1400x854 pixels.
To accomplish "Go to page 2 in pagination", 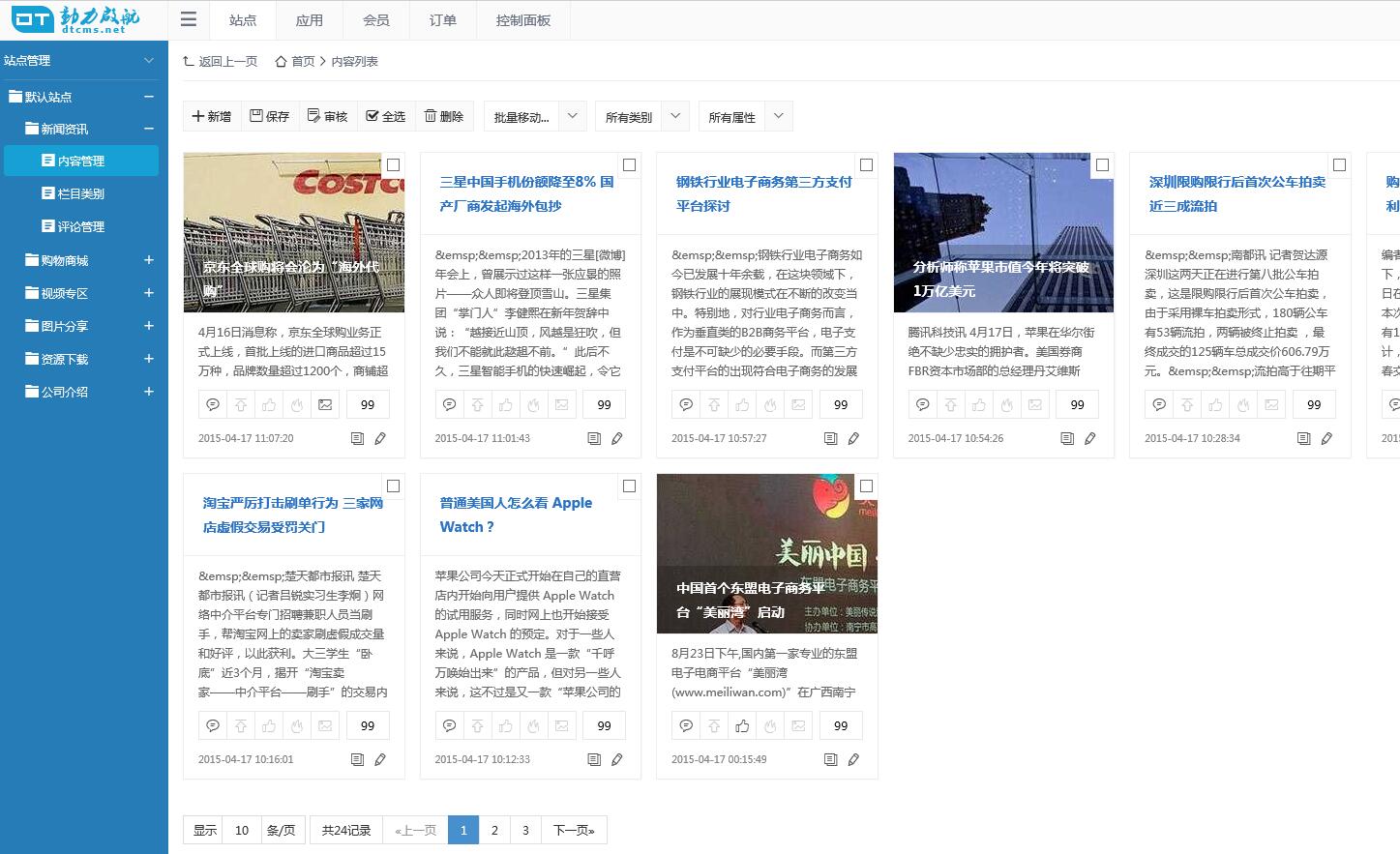I will [x=494, y=830].
